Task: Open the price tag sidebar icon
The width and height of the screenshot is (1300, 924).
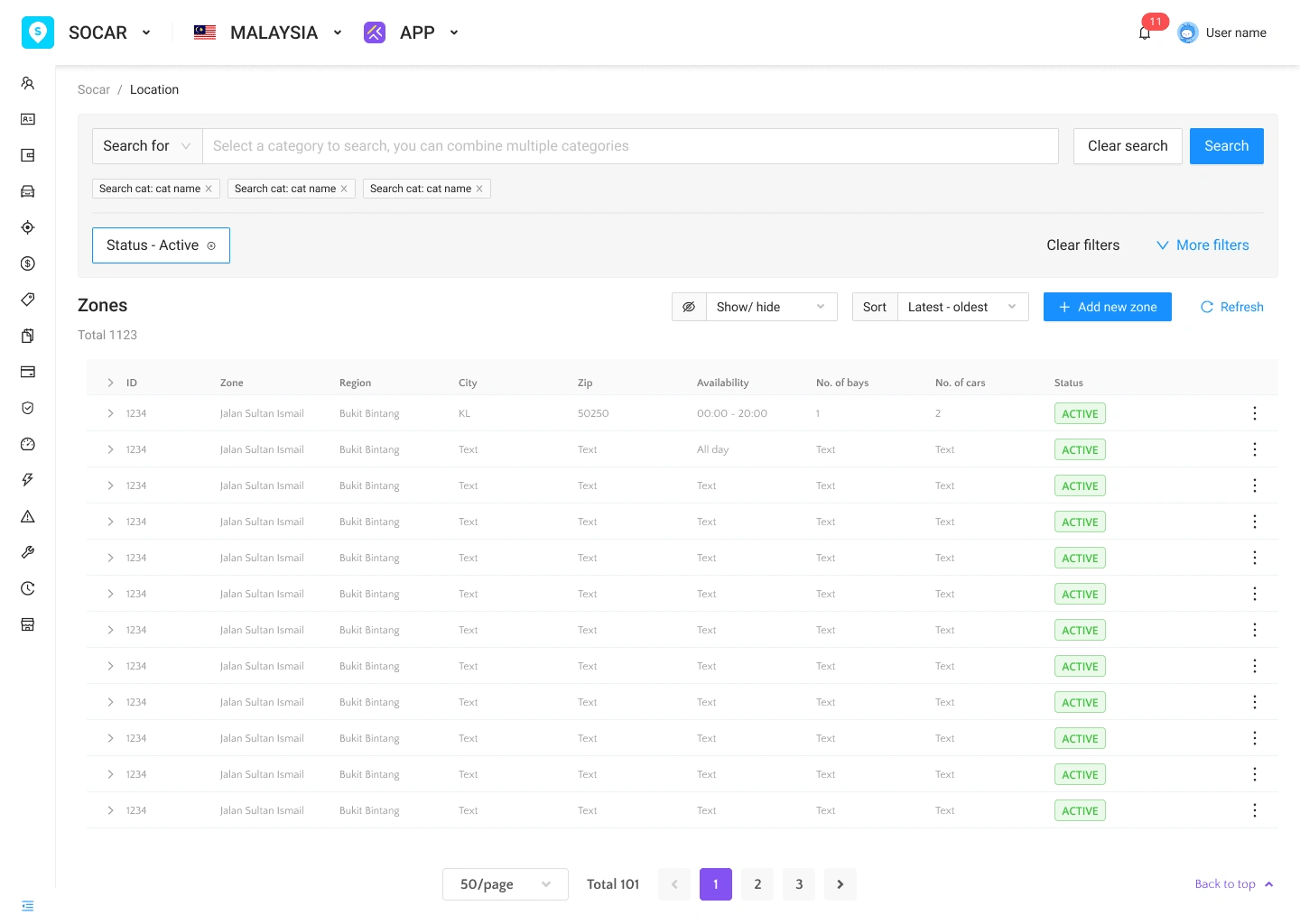Action: [28, 300]
